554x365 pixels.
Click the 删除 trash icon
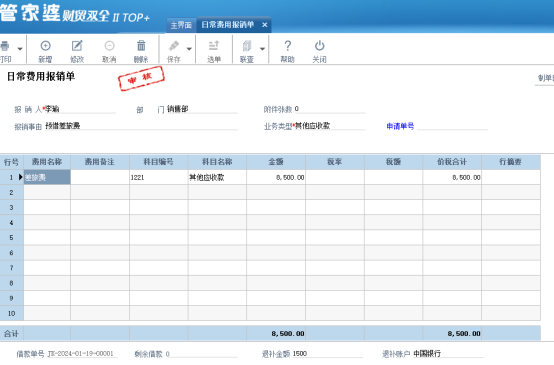[141, 46]
